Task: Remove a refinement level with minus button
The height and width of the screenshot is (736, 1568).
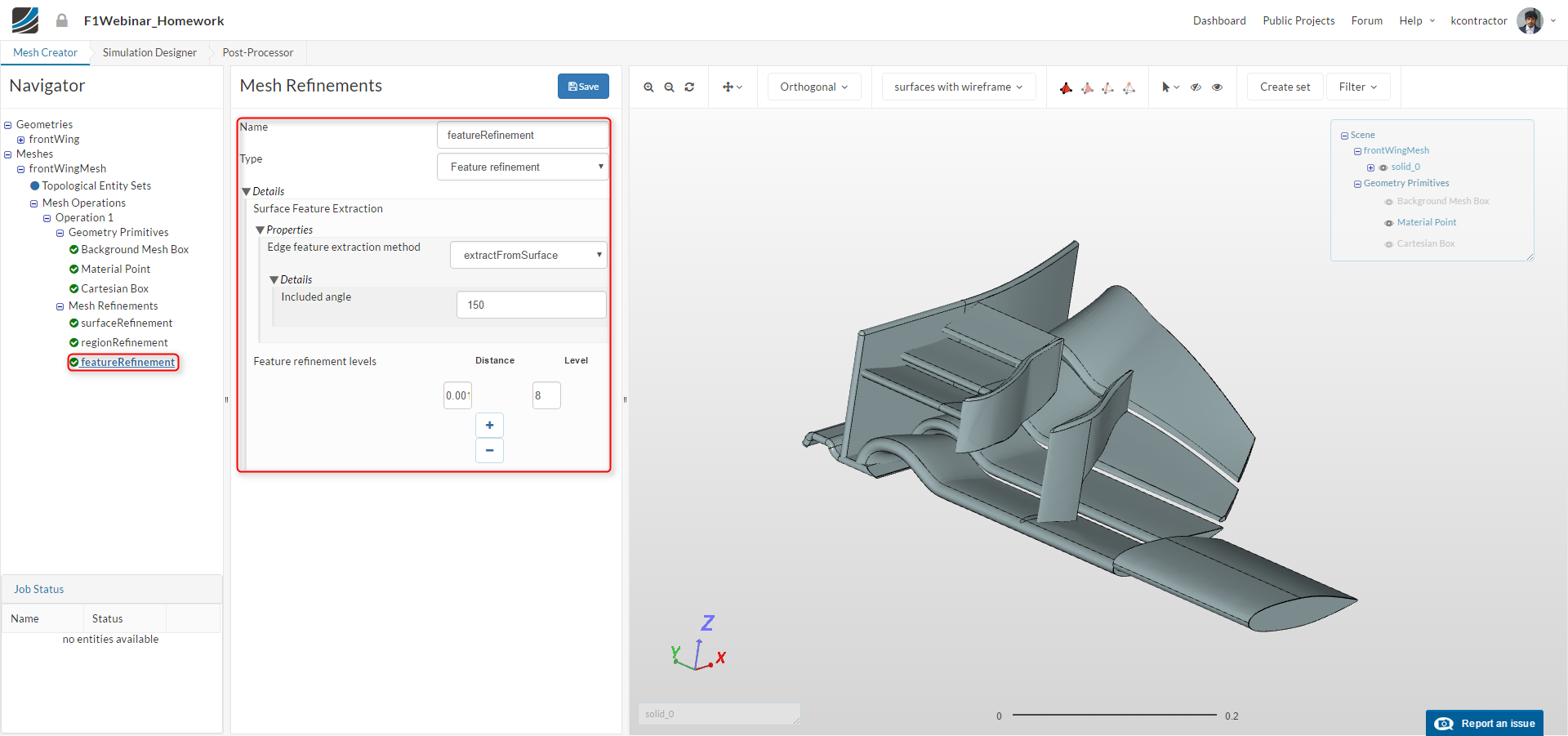Action: pyautogui.click(x=489, y=450)
